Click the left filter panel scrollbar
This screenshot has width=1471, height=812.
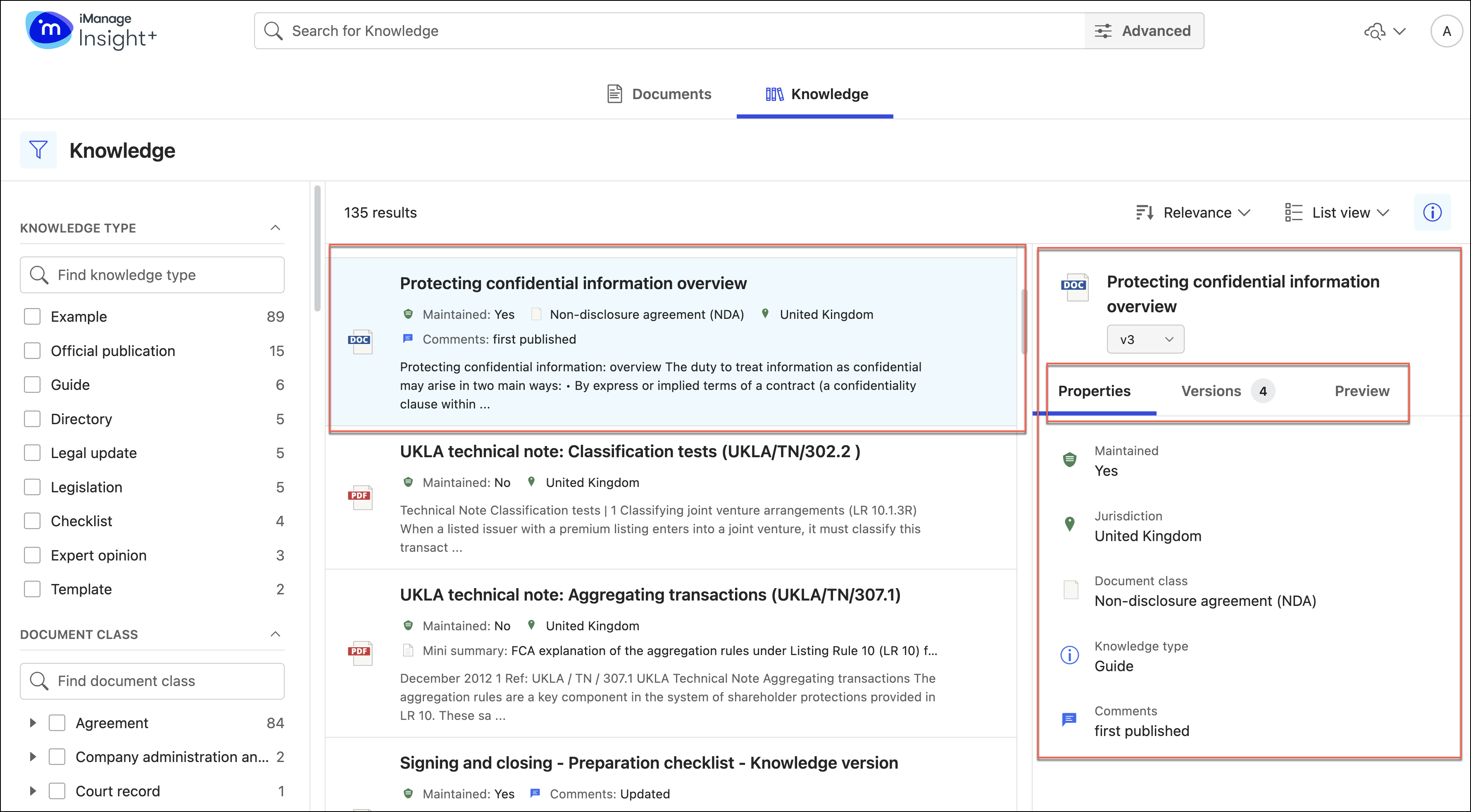[317, 249]
